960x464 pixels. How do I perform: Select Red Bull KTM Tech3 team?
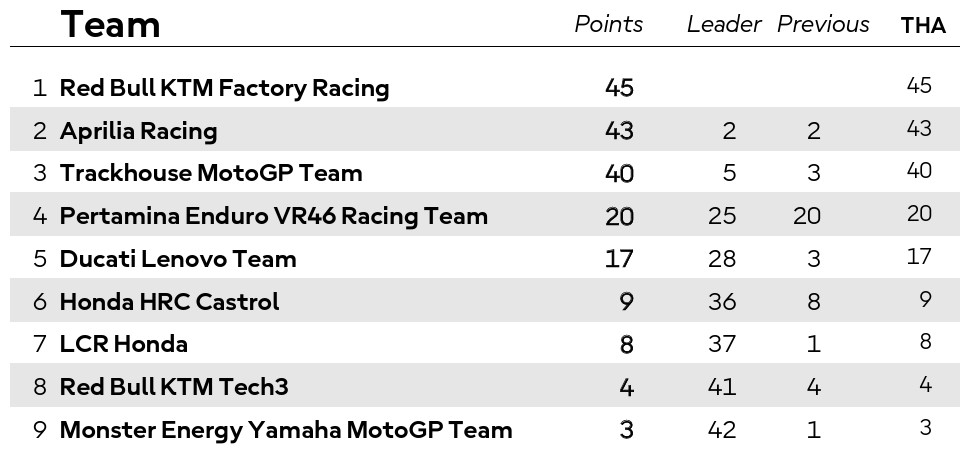point(174,387)
